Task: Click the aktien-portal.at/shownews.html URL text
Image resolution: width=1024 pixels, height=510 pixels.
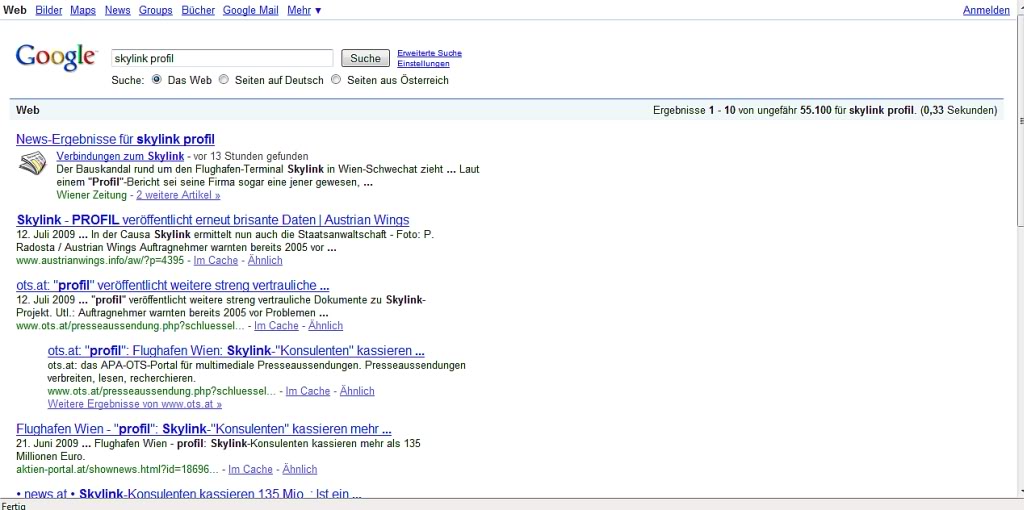Action: tap(118, 469)
